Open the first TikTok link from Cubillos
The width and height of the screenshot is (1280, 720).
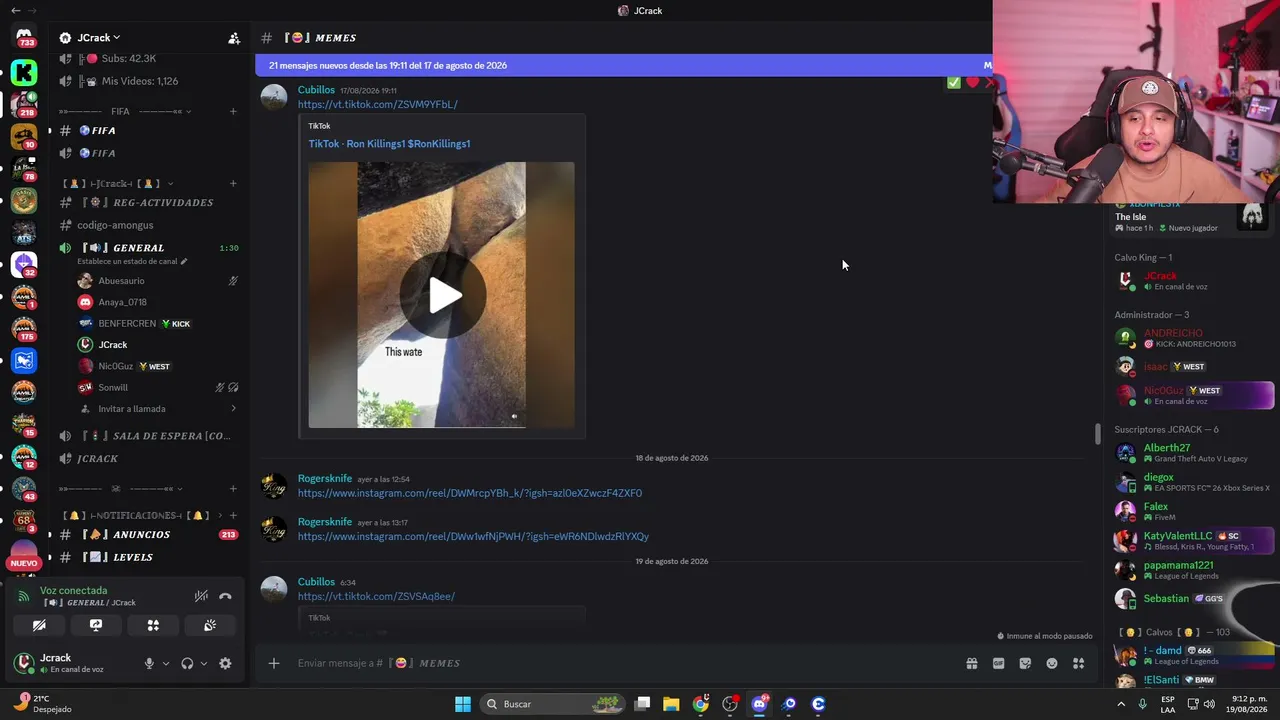377,104
